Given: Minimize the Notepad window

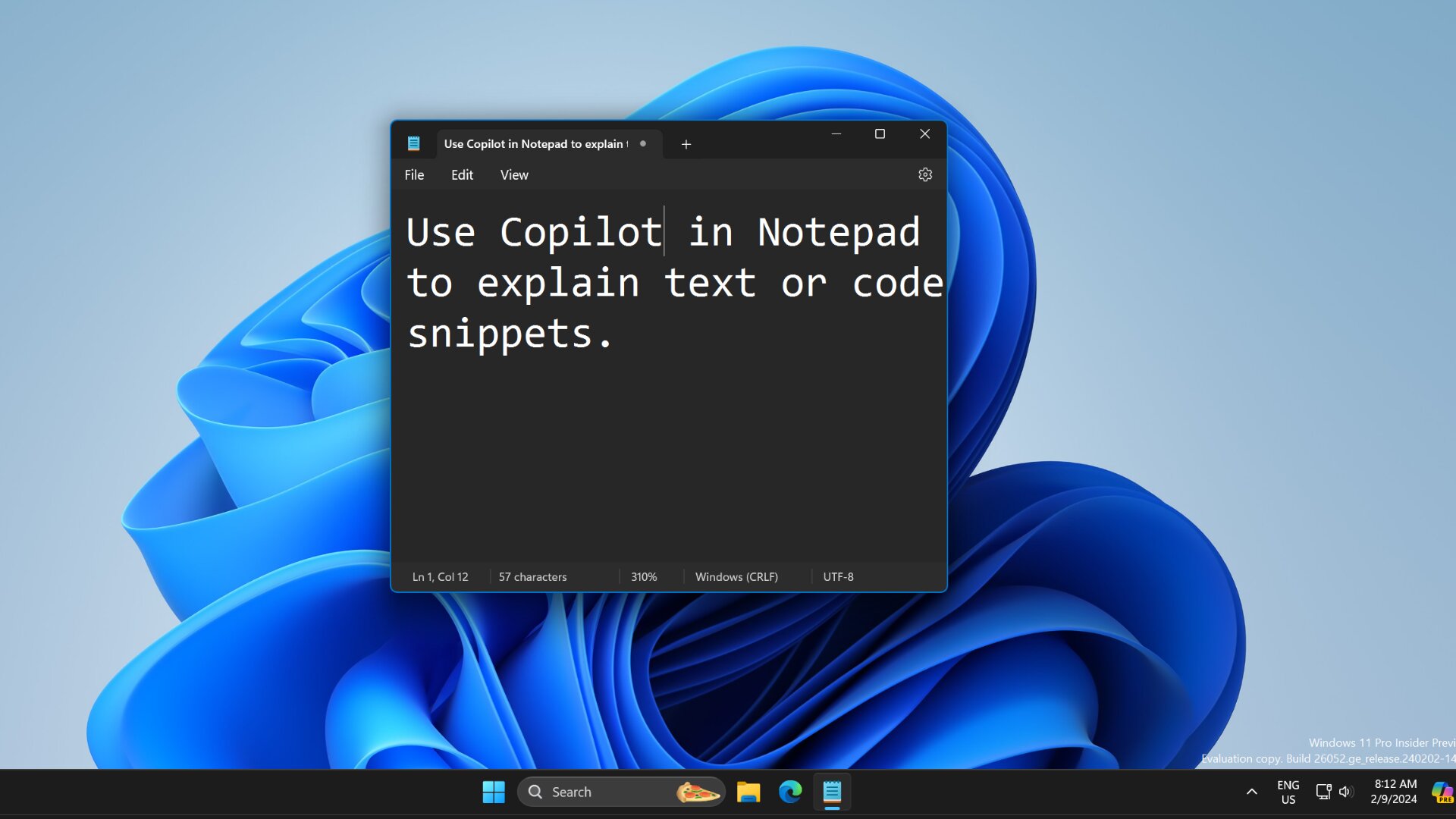Looking at the screenshot, I should [836, 134].
